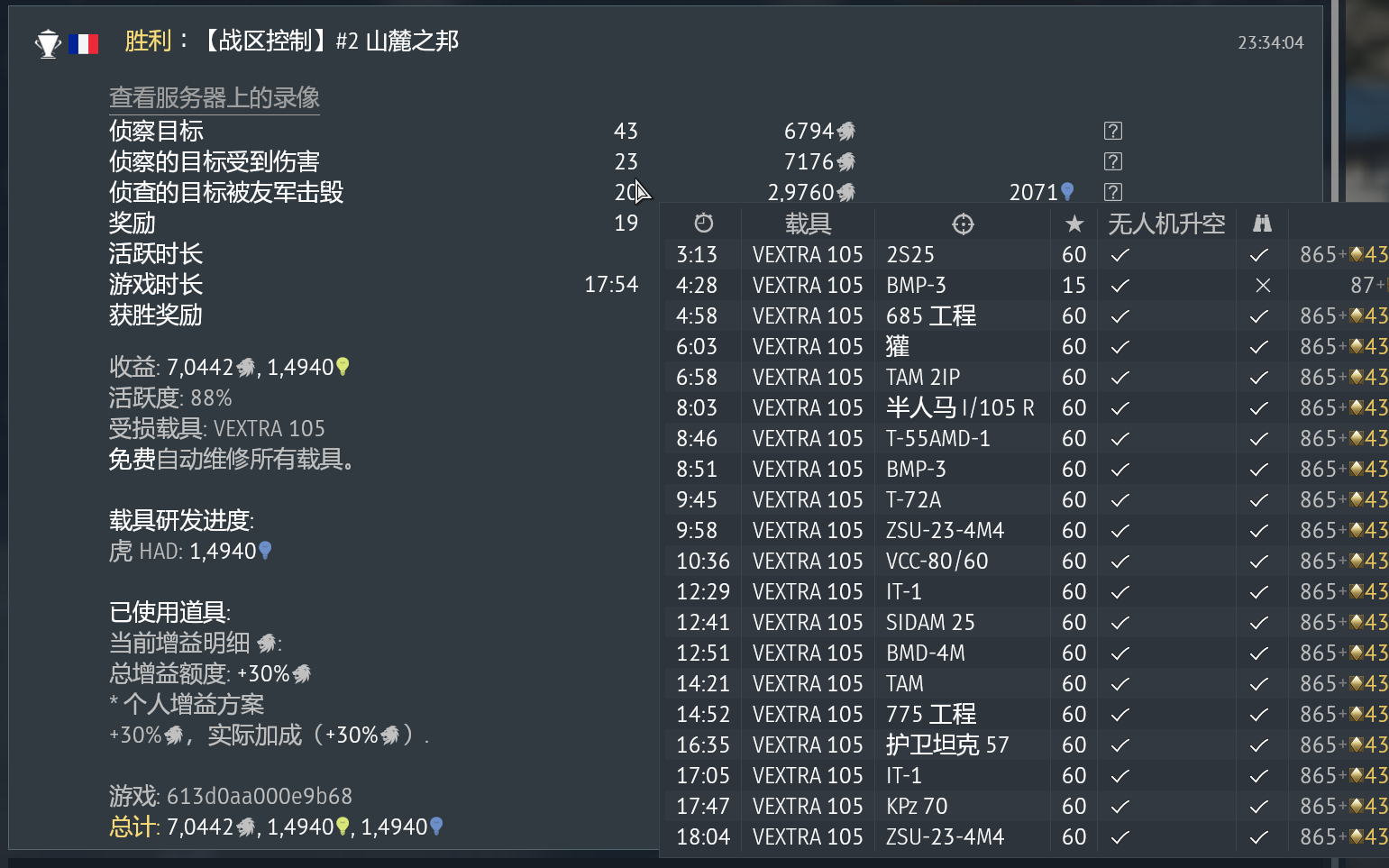1389x868 pixels.
Task: Select the 侦查的目标被友军击毁 row label
Action: tap(226, 192)
